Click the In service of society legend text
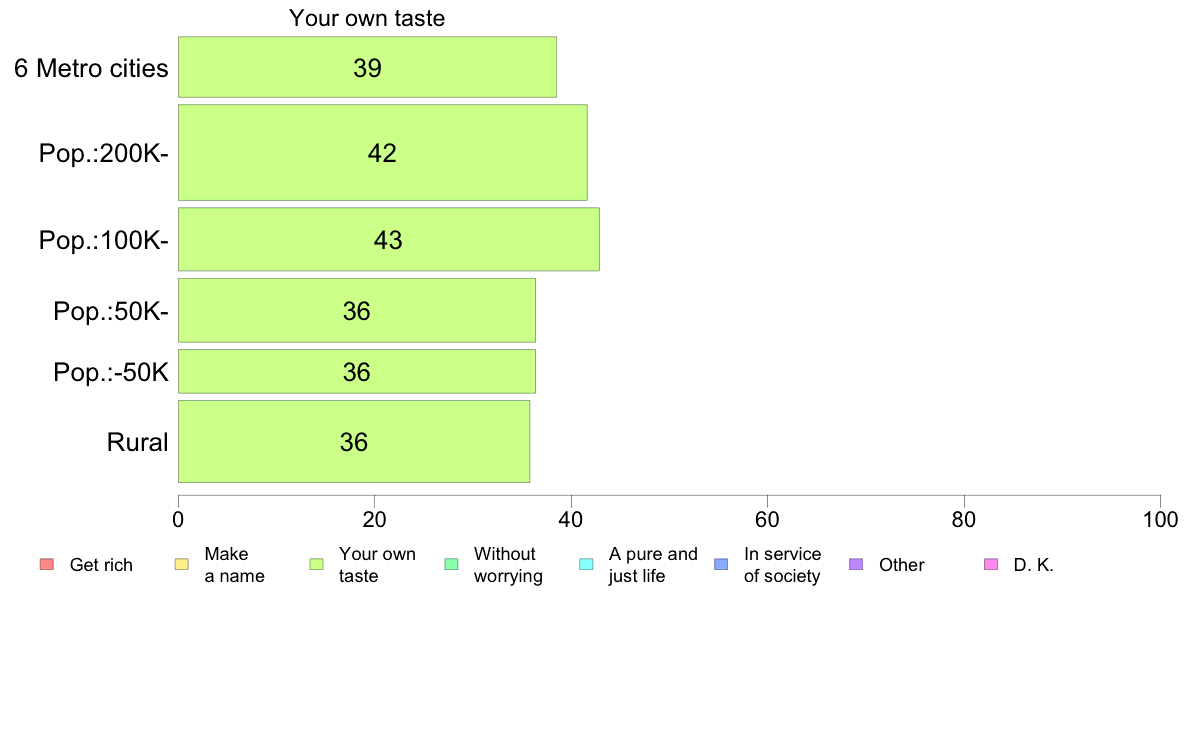1188x736 pixels. click(x=782, y=565)
